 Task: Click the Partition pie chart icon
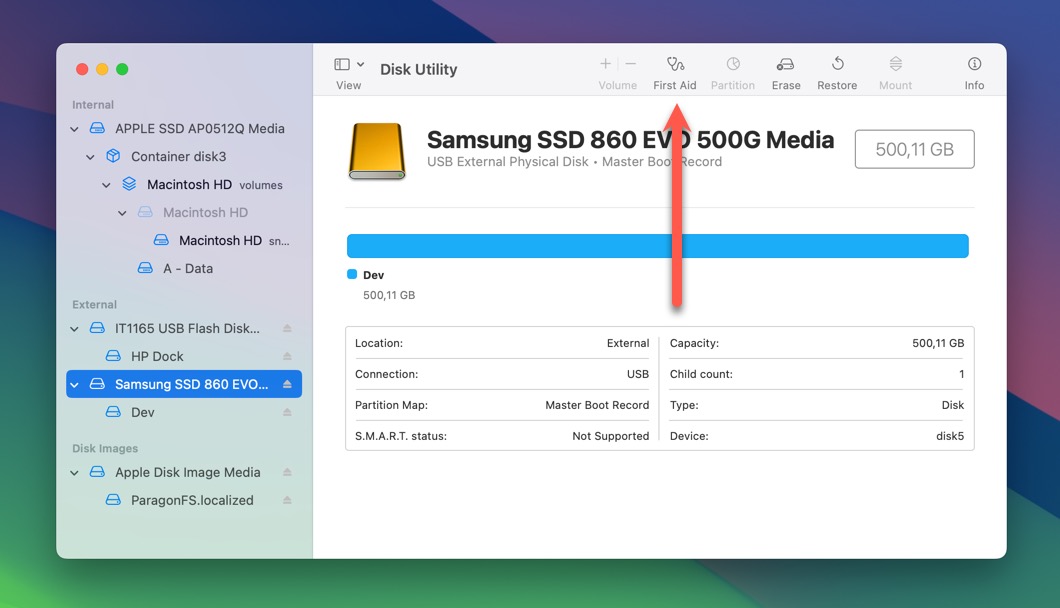click(x=733, y=64)
